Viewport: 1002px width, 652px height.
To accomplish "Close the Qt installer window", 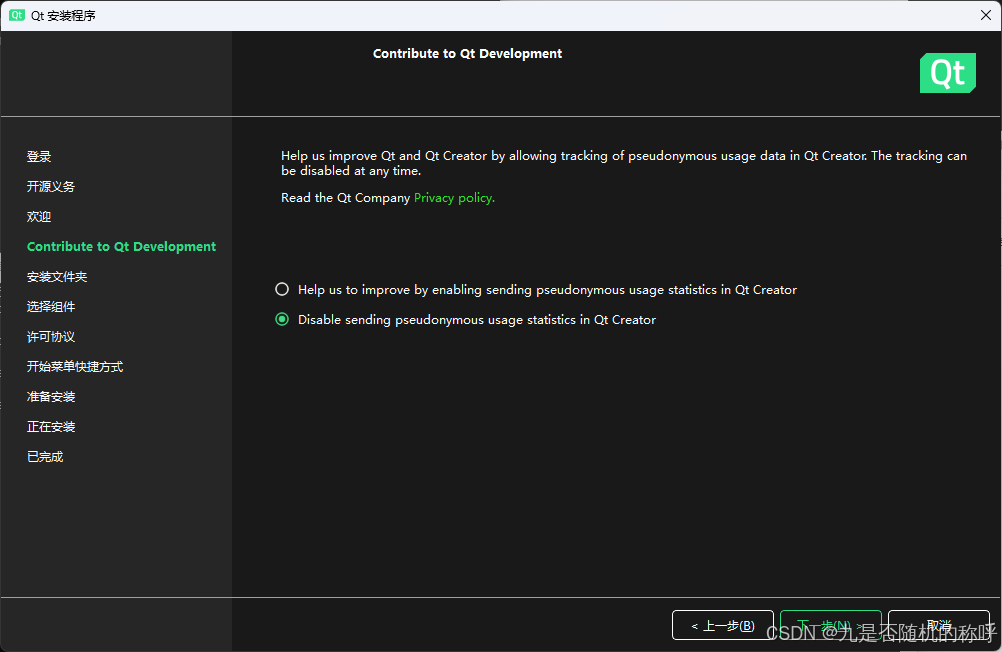I will point(985,15).
